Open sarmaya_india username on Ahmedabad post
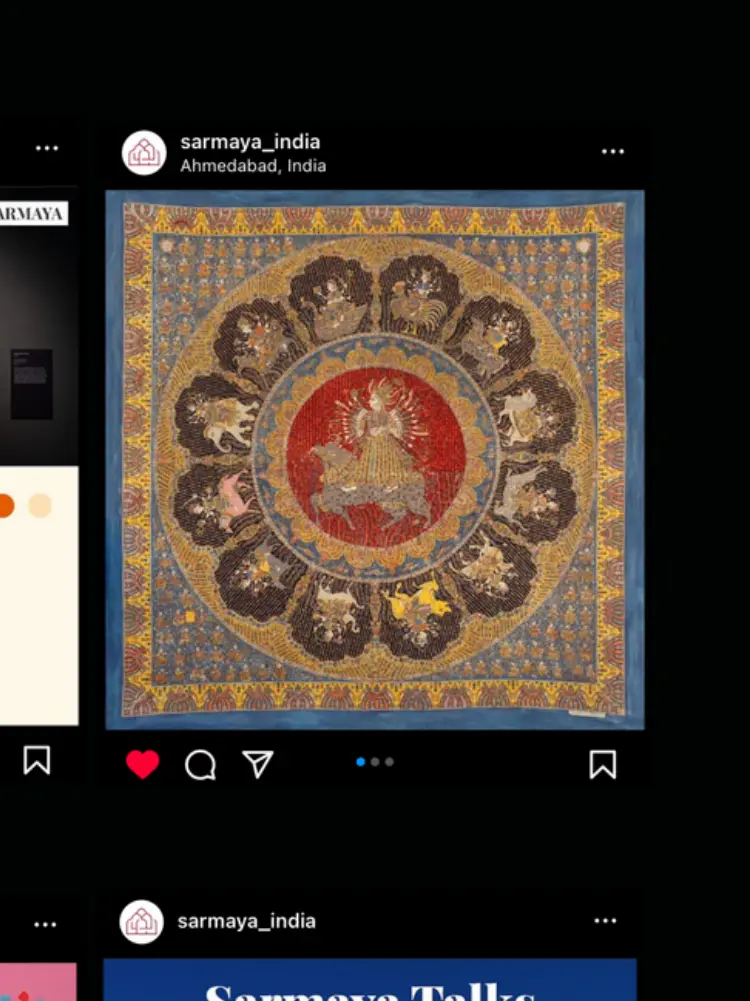Image resolution: width=750 pixels, height=1001 pixels. click(x=250, y=142)
